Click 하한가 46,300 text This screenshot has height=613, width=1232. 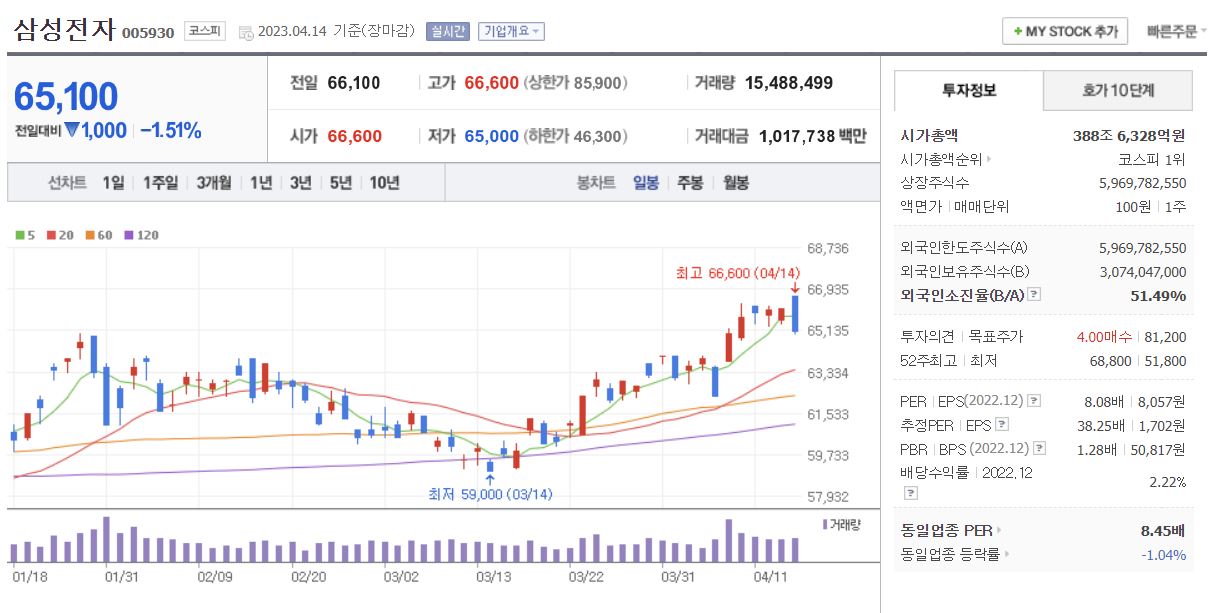coord(575,136)
